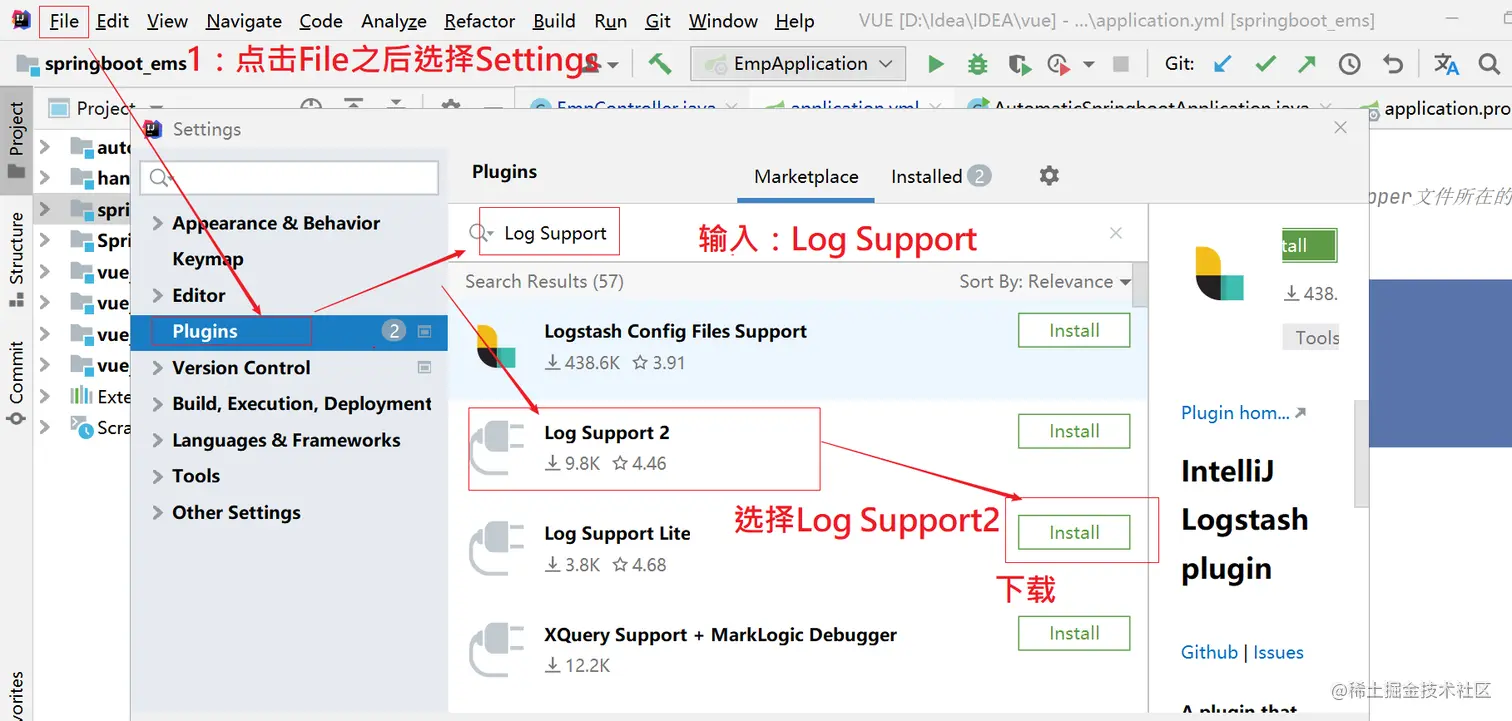Click project-level marker icon beside Plugins row
Viewport: 1512px width, 721px height.
click(x=424, y=331)
